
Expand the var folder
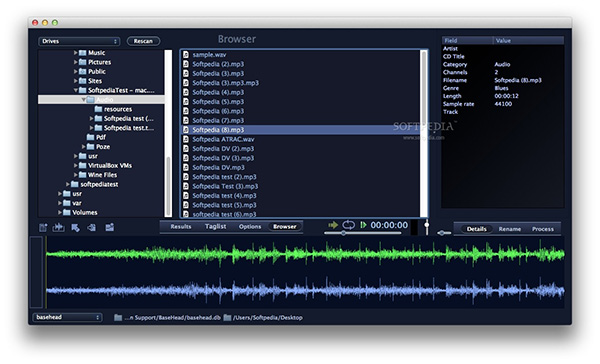click(60, 203)
